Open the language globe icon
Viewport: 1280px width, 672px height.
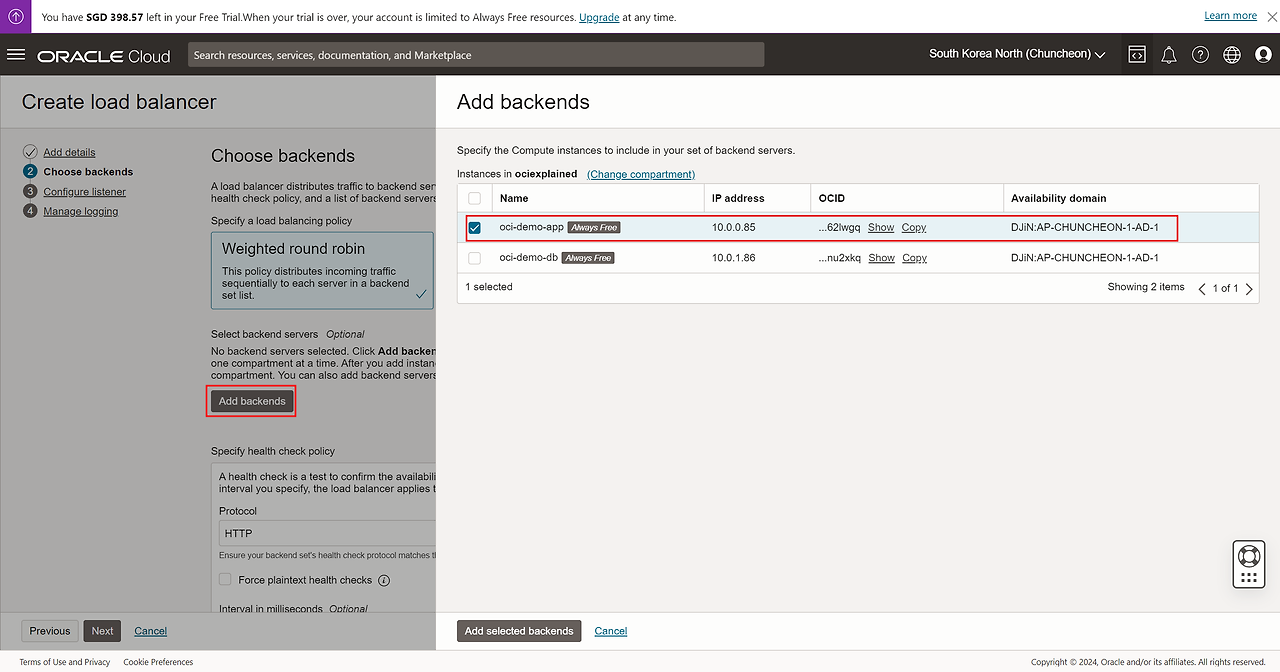coord(1231,55)
